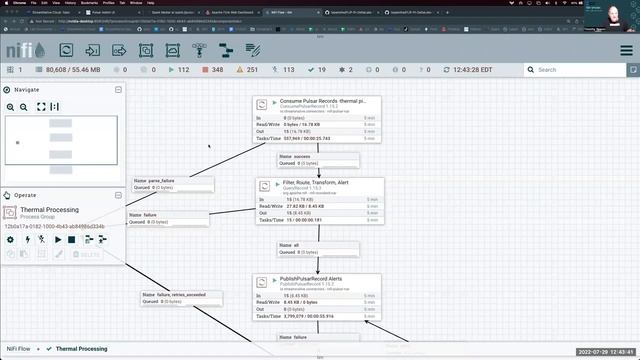This screenshot has height=360, width=640.
Task: Click Thermal Processing title in Operate panel
Action: 49,209
